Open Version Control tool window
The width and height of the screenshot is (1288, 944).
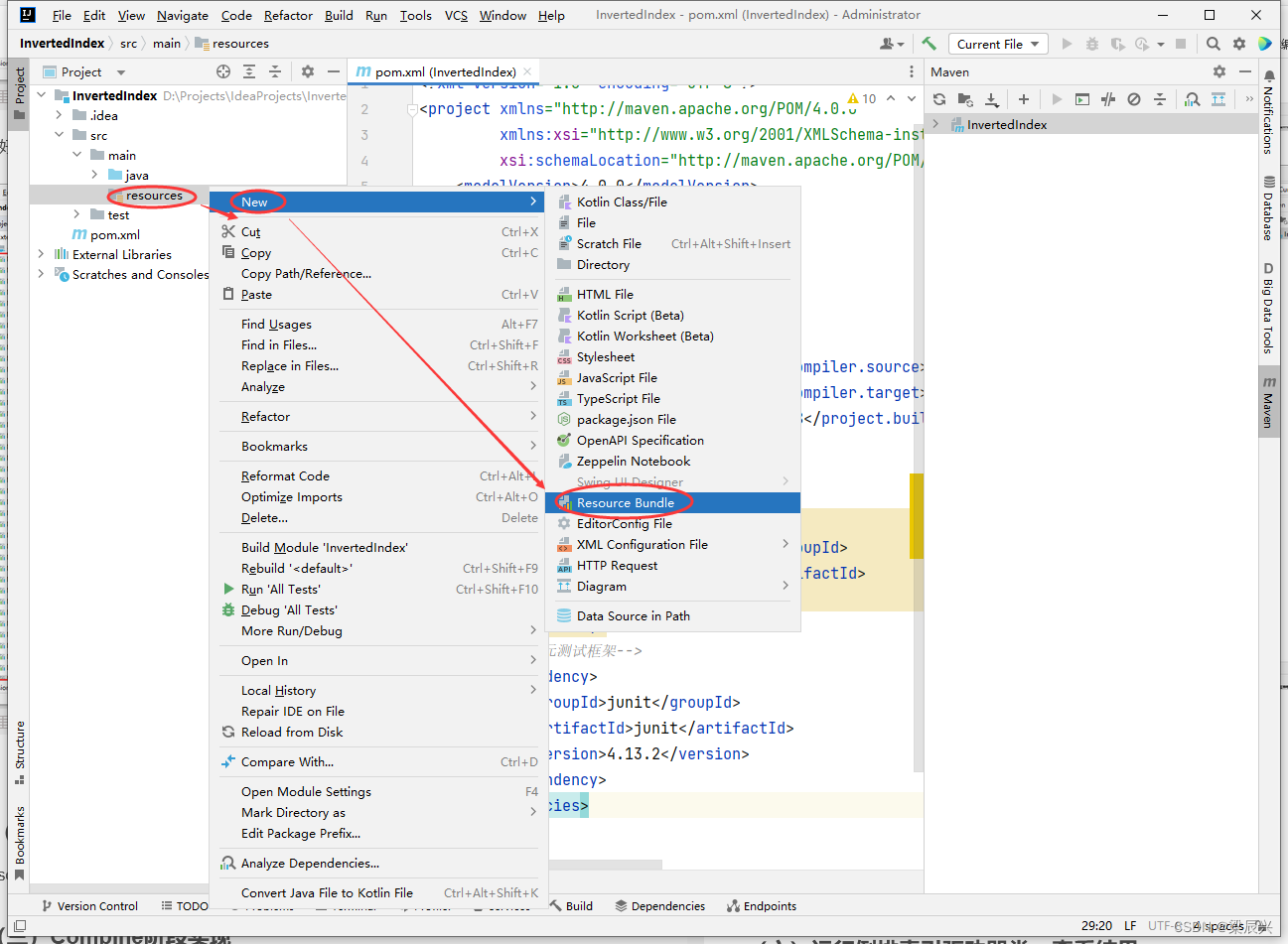(89, 905)
